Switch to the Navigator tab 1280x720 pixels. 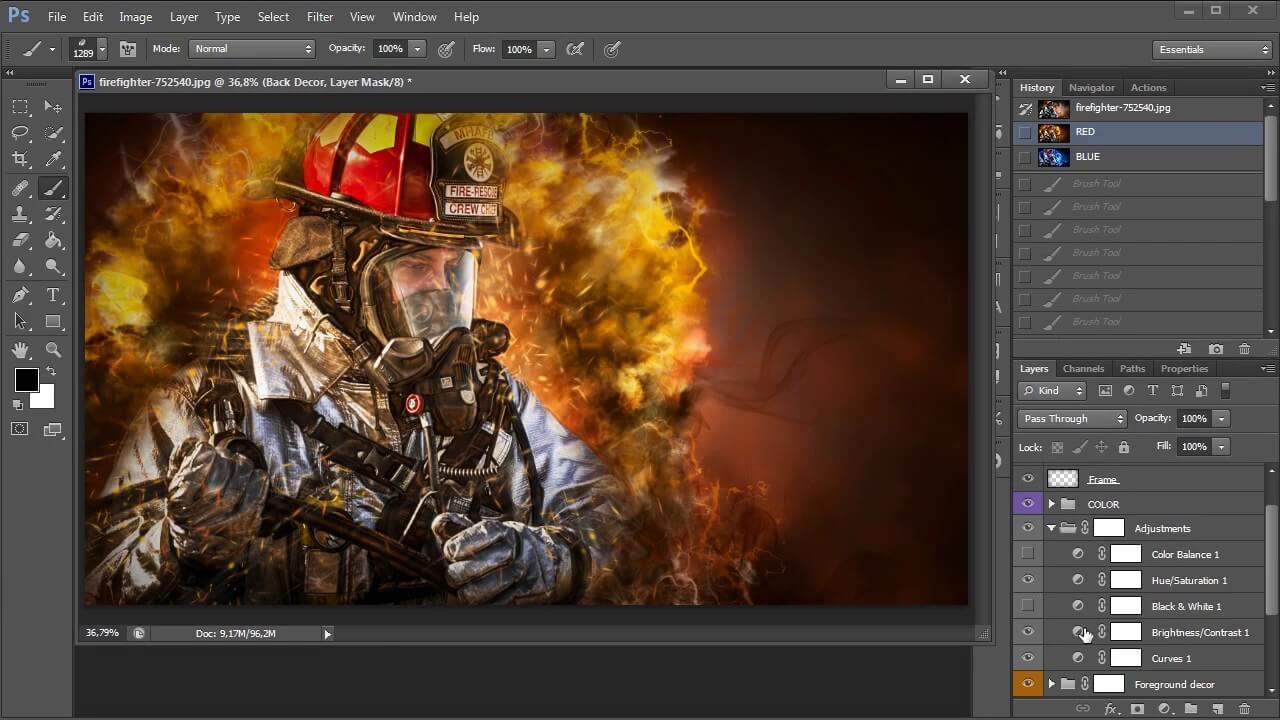pyautogui.click(x=1091, y=88)
